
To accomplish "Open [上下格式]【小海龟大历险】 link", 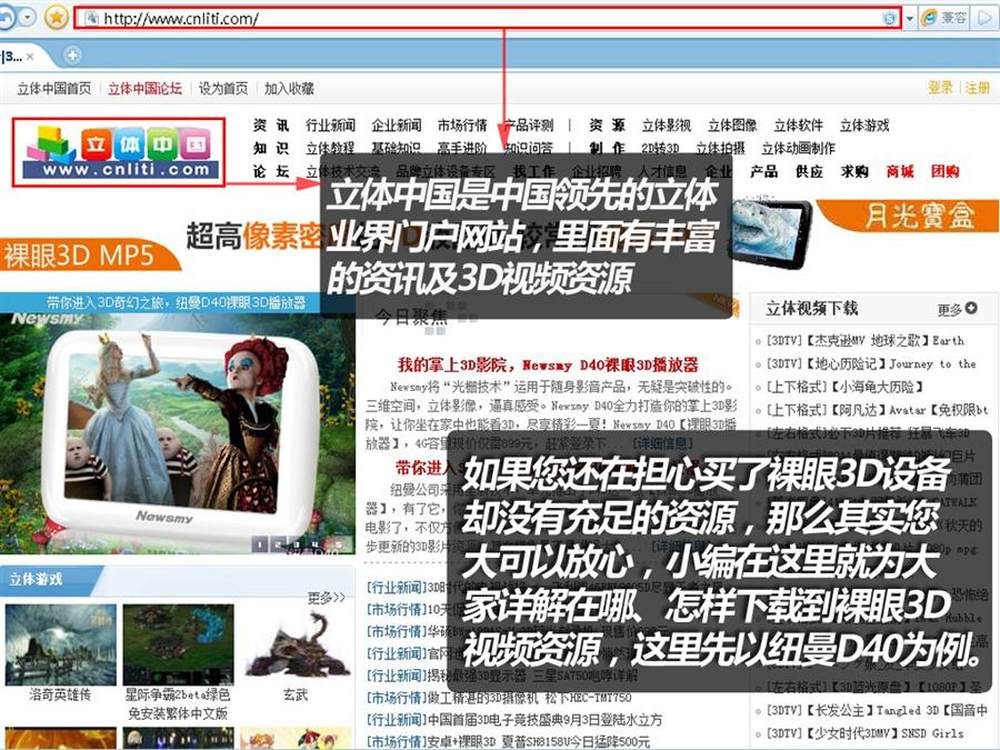I will [845, 386].
